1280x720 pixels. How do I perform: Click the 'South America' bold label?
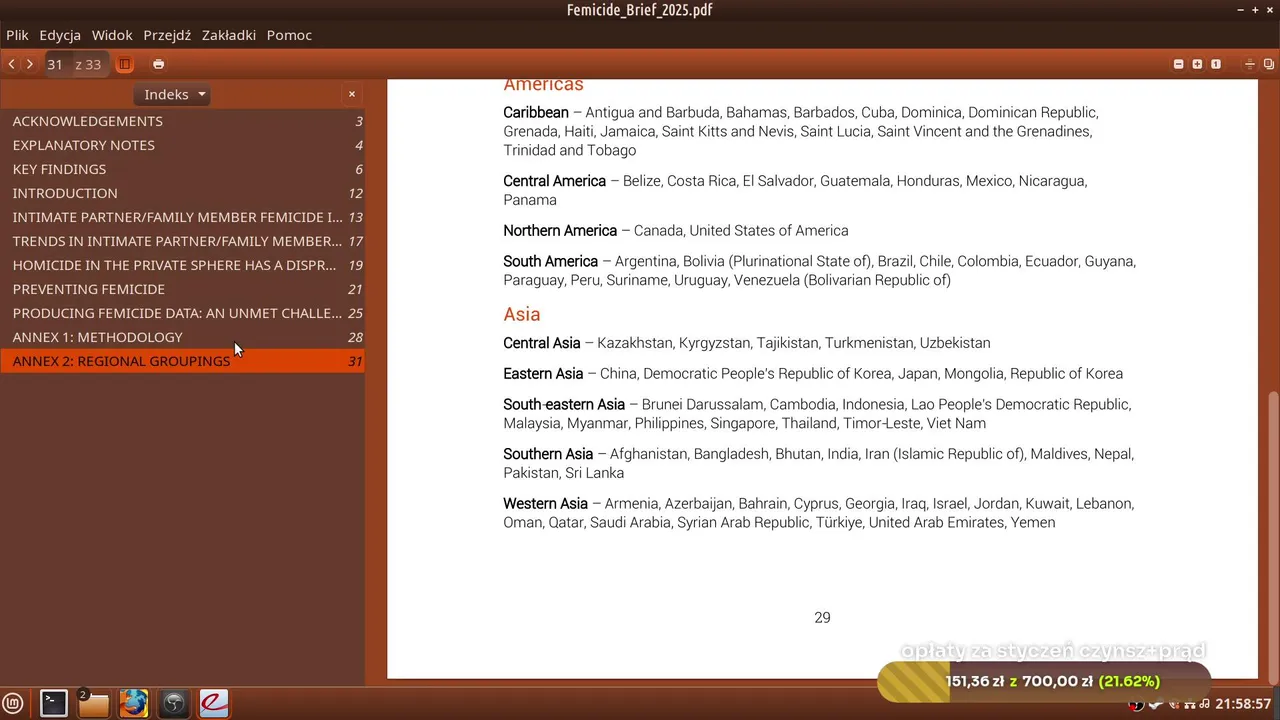[x=550, y=262]
